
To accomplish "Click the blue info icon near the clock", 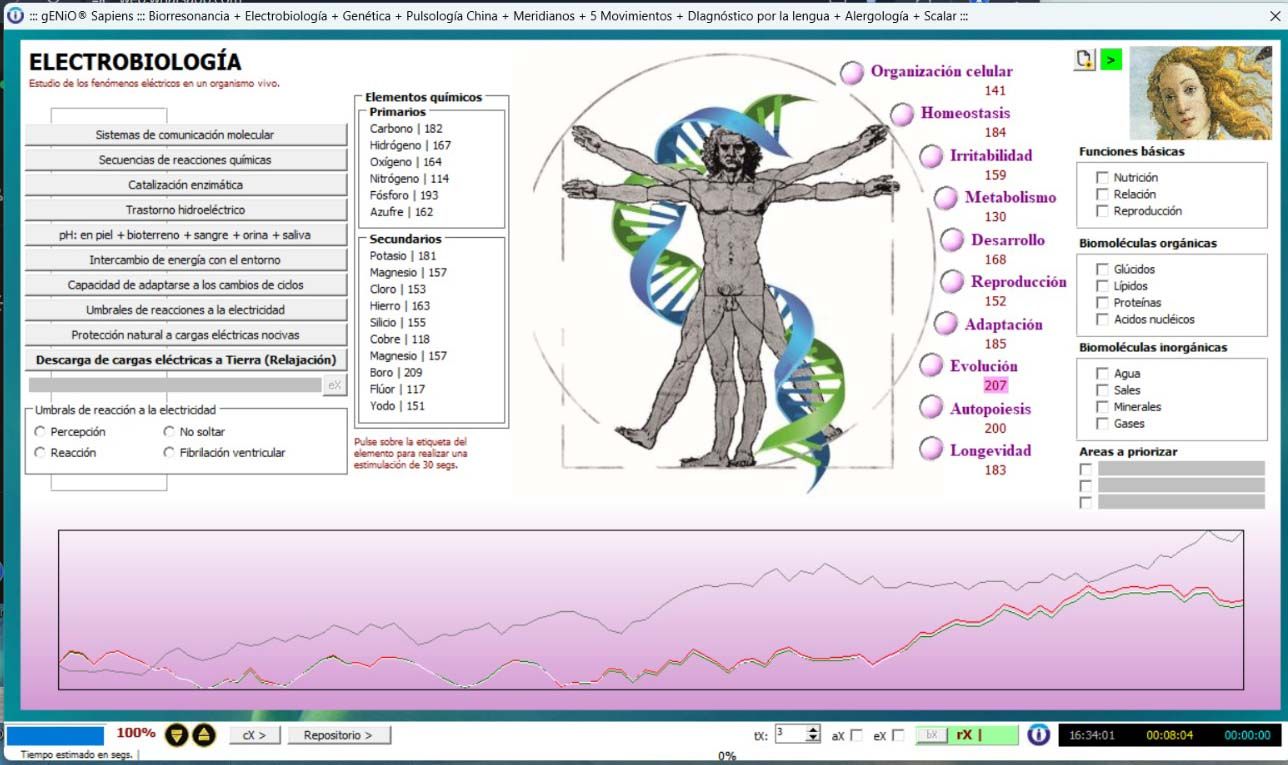I will [x=1039, y=735].
